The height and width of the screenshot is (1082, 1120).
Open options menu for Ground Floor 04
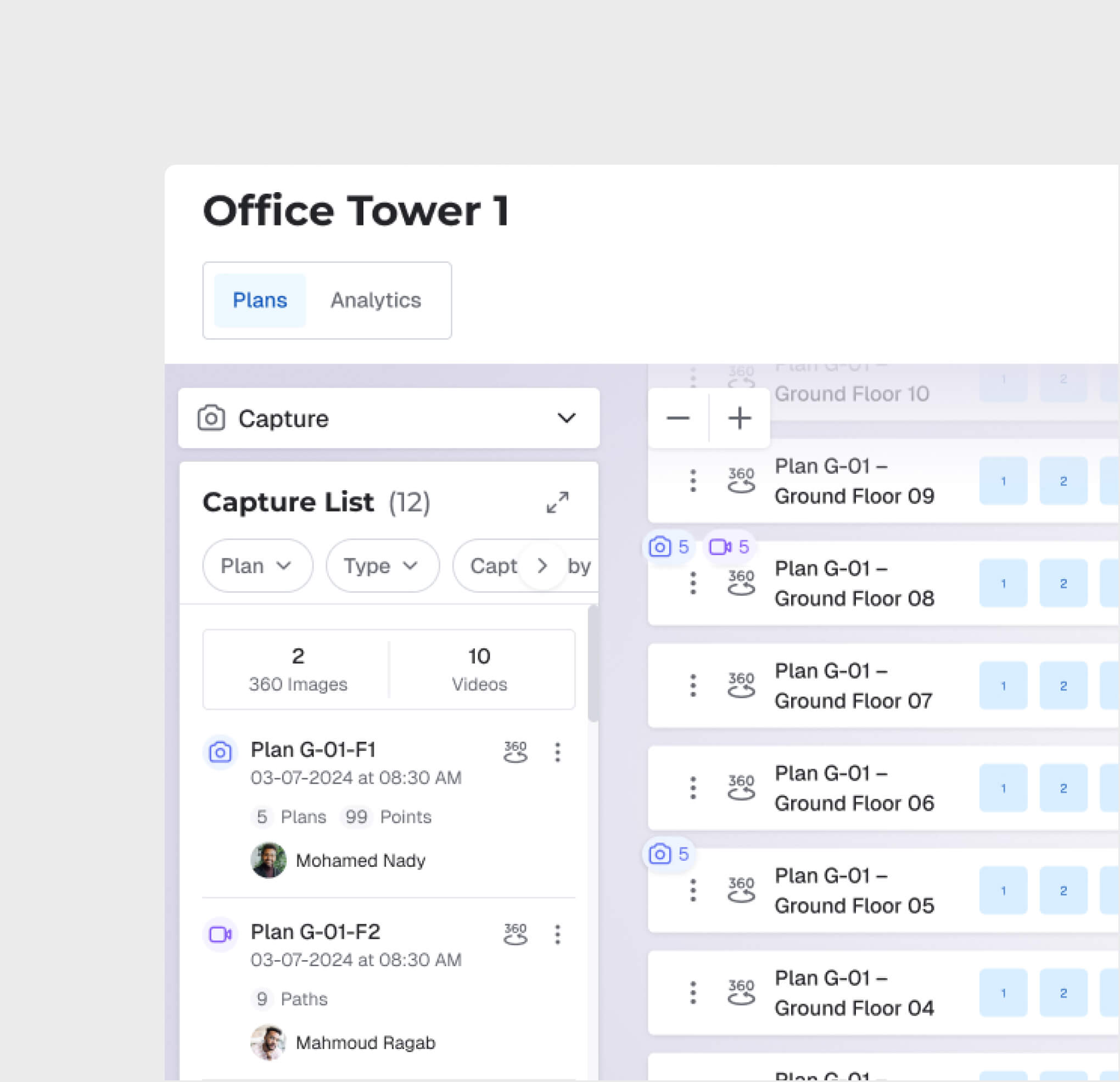coord(692,993)
